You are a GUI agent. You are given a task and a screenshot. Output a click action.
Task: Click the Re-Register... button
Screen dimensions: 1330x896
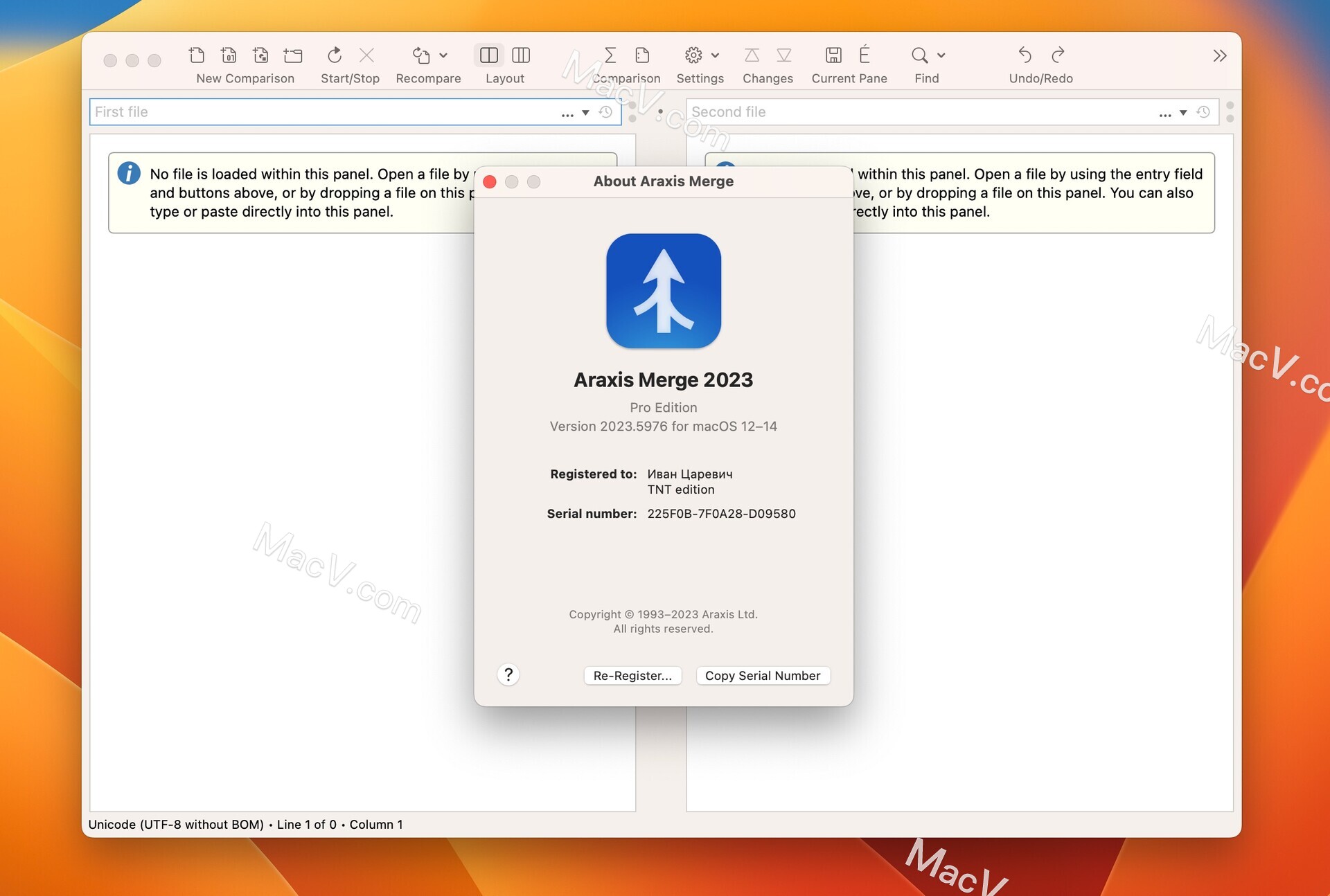click(x=632, y=675)
